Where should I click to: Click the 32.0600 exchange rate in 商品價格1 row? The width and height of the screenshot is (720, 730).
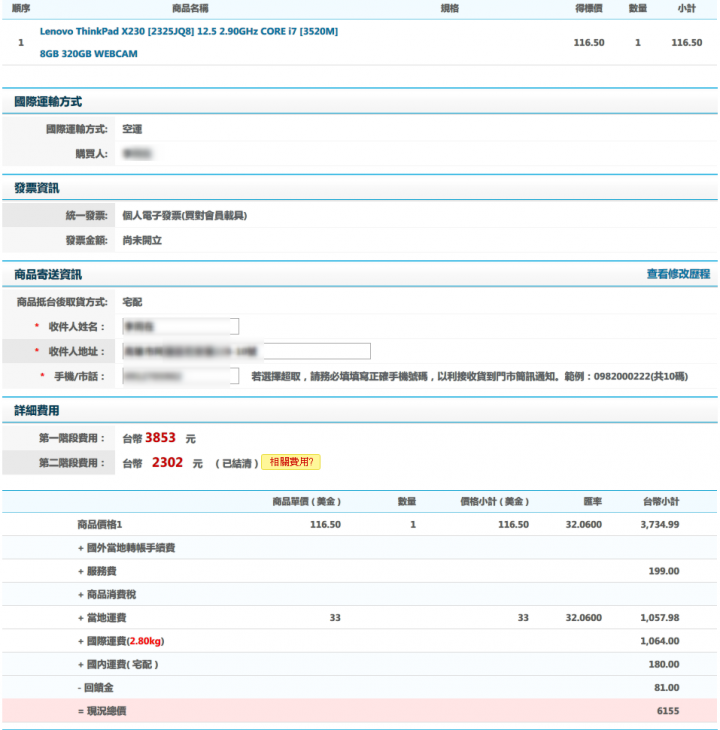pyautogui.click(x=584, y=525)
